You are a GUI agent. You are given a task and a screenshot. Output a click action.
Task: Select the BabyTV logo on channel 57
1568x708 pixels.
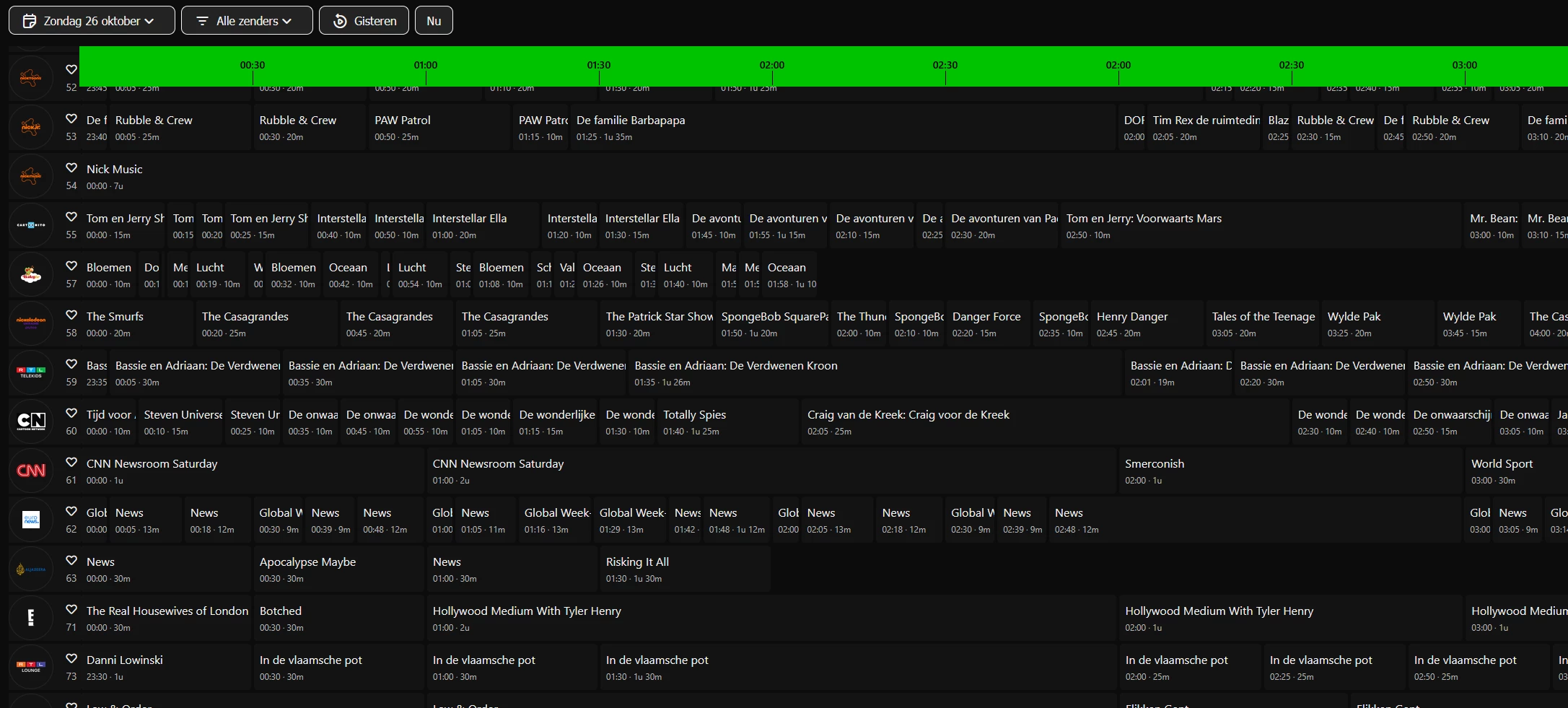31,274
